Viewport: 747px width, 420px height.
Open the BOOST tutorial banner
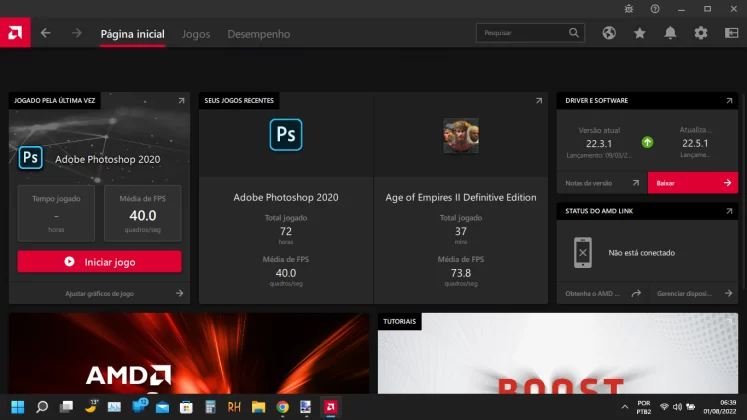tap(558, 353)
